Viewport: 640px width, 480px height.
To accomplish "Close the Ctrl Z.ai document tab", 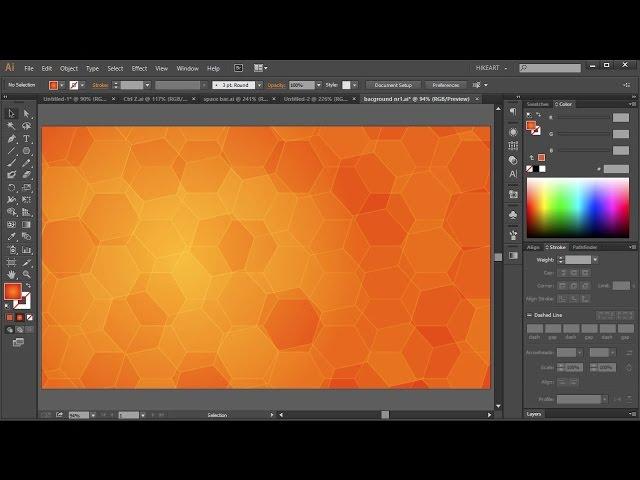I will (x=194, y=99).
